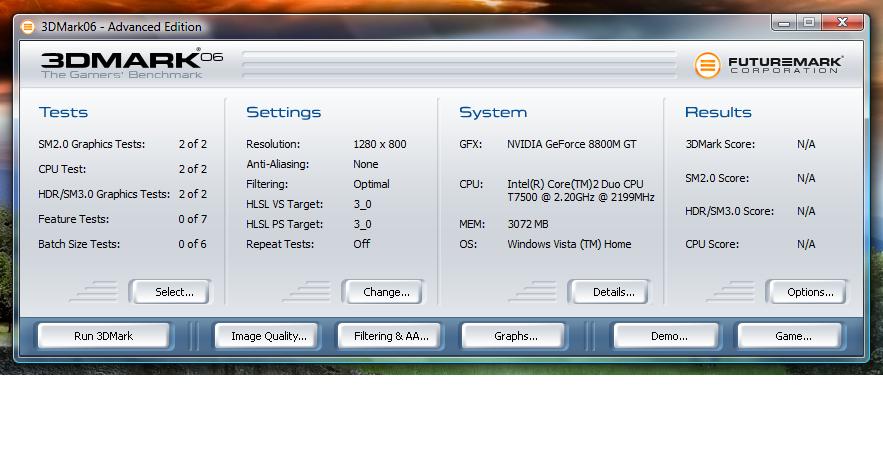Click the Repeat Tests 'Off' value

click(x=362, y=244)
